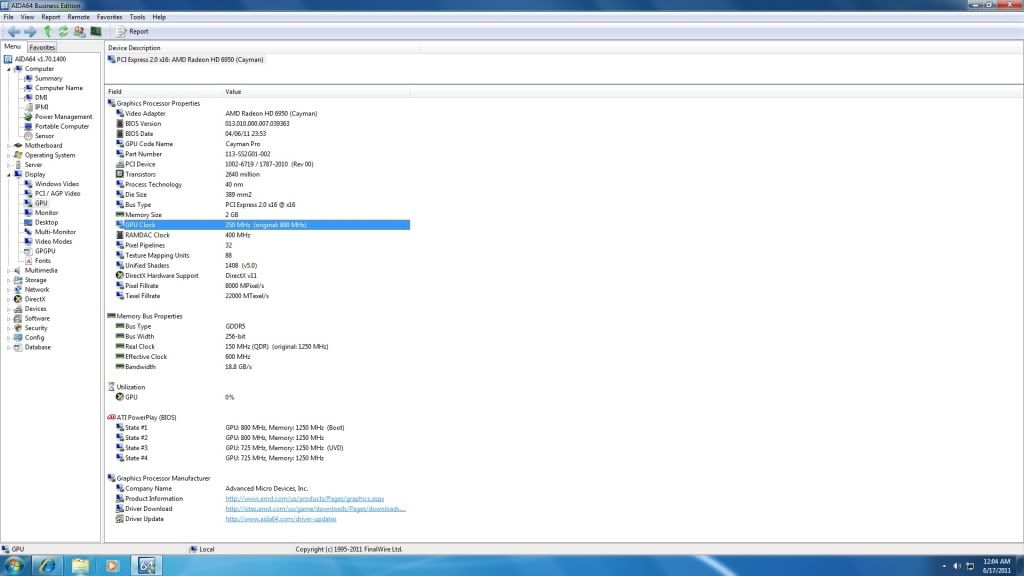Select the Fonts tree item

43,261
